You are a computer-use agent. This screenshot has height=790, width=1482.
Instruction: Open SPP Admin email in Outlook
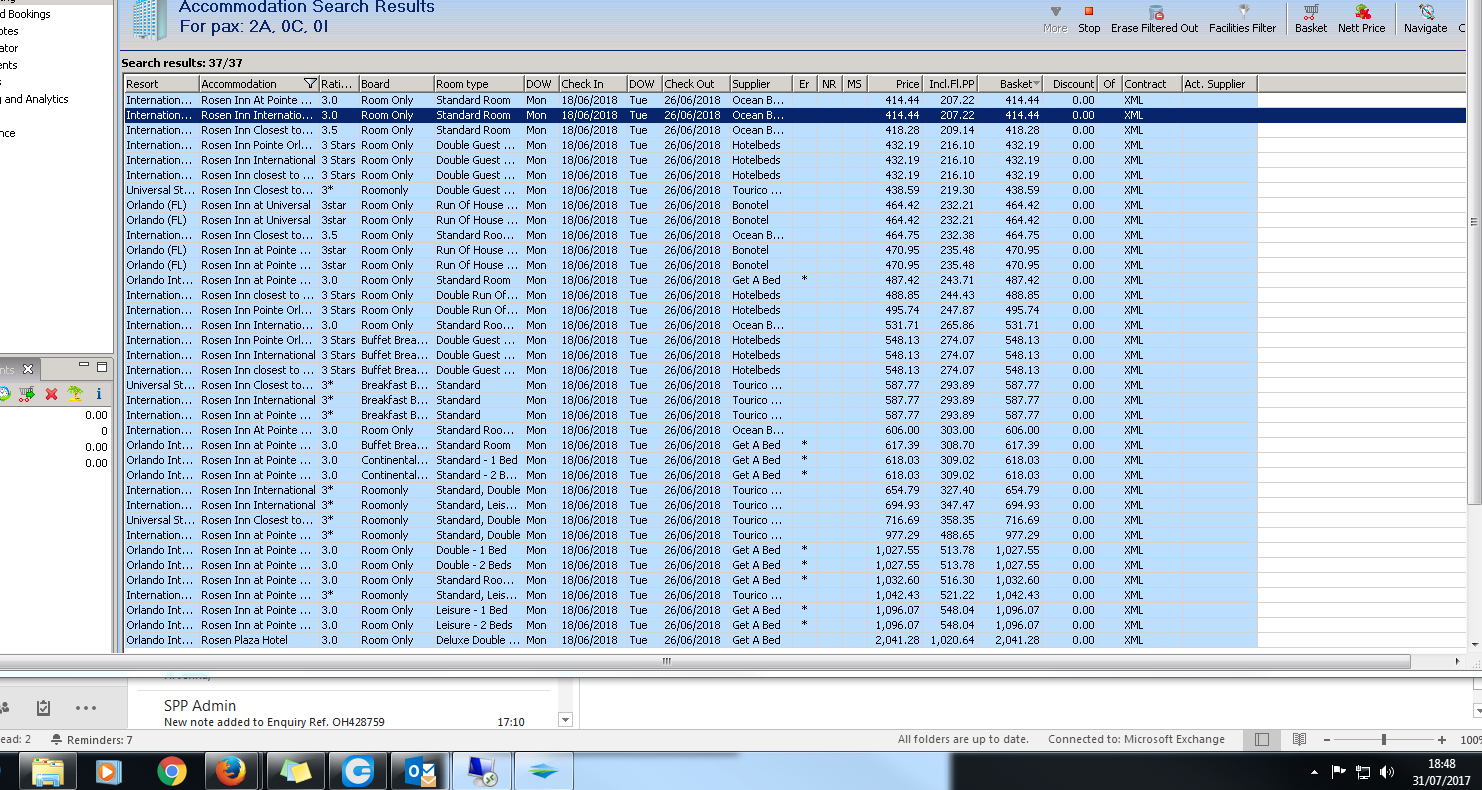coord(343,713)
